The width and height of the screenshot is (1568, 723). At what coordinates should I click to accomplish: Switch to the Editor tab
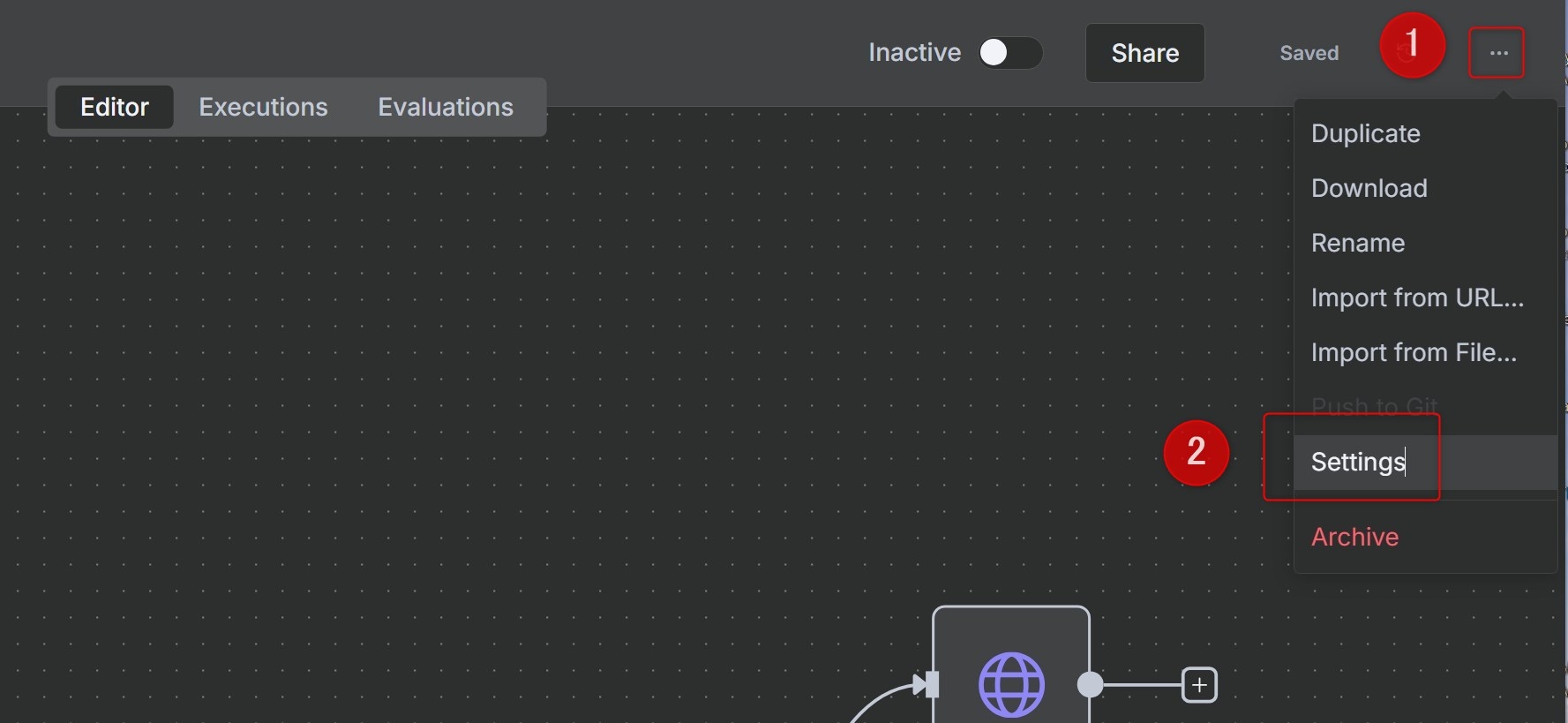[x=115, y=107]
